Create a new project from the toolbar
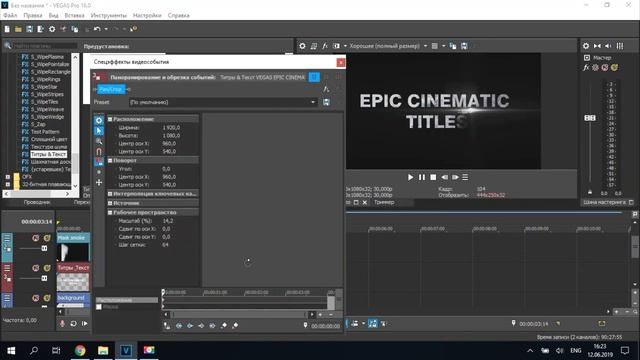The width and height of the screenshot is (640, 360). pyautogui.click(x=7, y=29)
